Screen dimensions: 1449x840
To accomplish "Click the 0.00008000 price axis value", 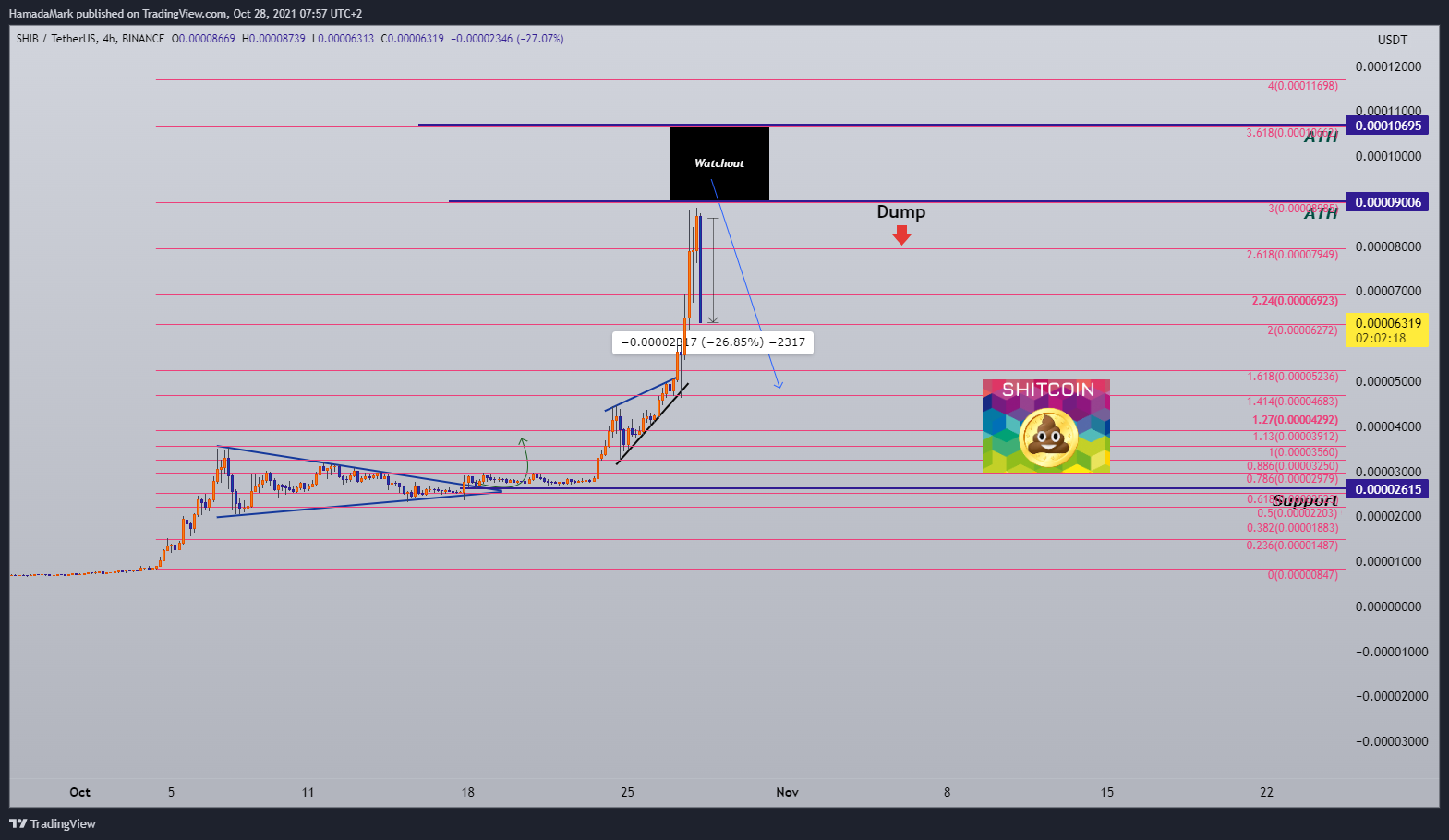I will (x=1388, y=246).
